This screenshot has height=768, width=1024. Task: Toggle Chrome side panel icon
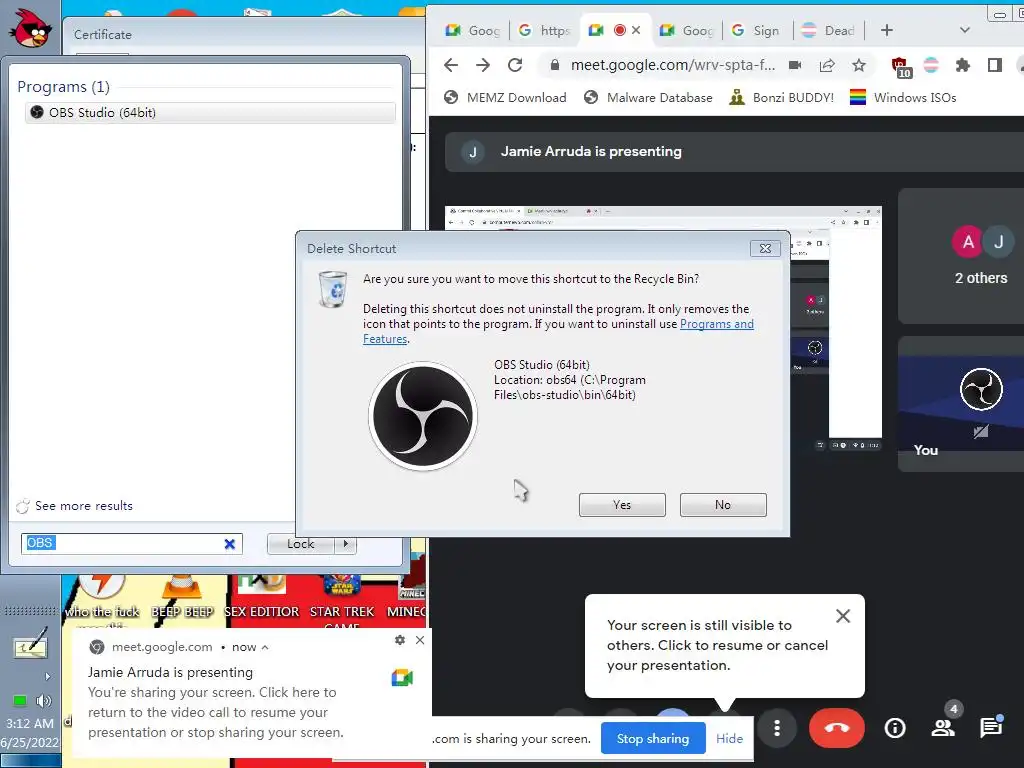click(995, 65)
